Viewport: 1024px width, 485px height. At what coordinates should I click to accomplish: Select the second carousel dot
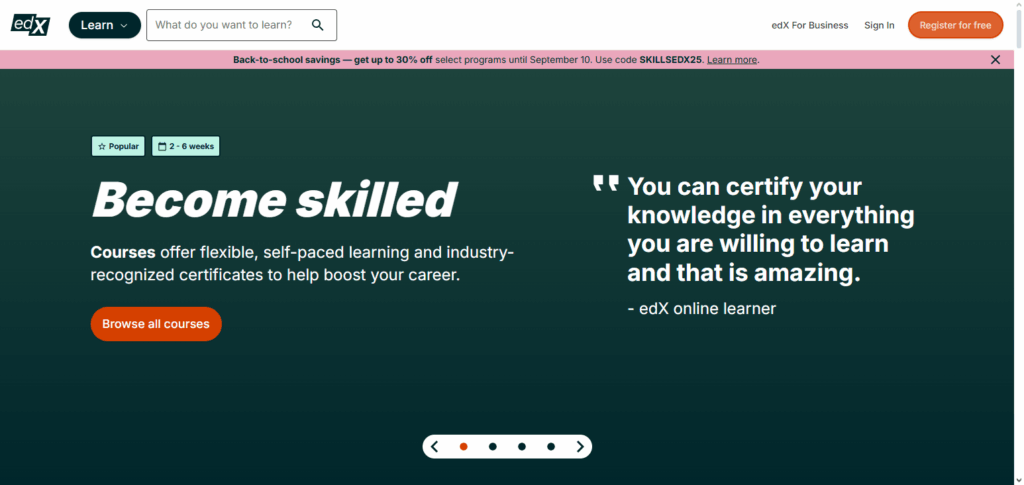pyautogui.click(x=493, y=446)
